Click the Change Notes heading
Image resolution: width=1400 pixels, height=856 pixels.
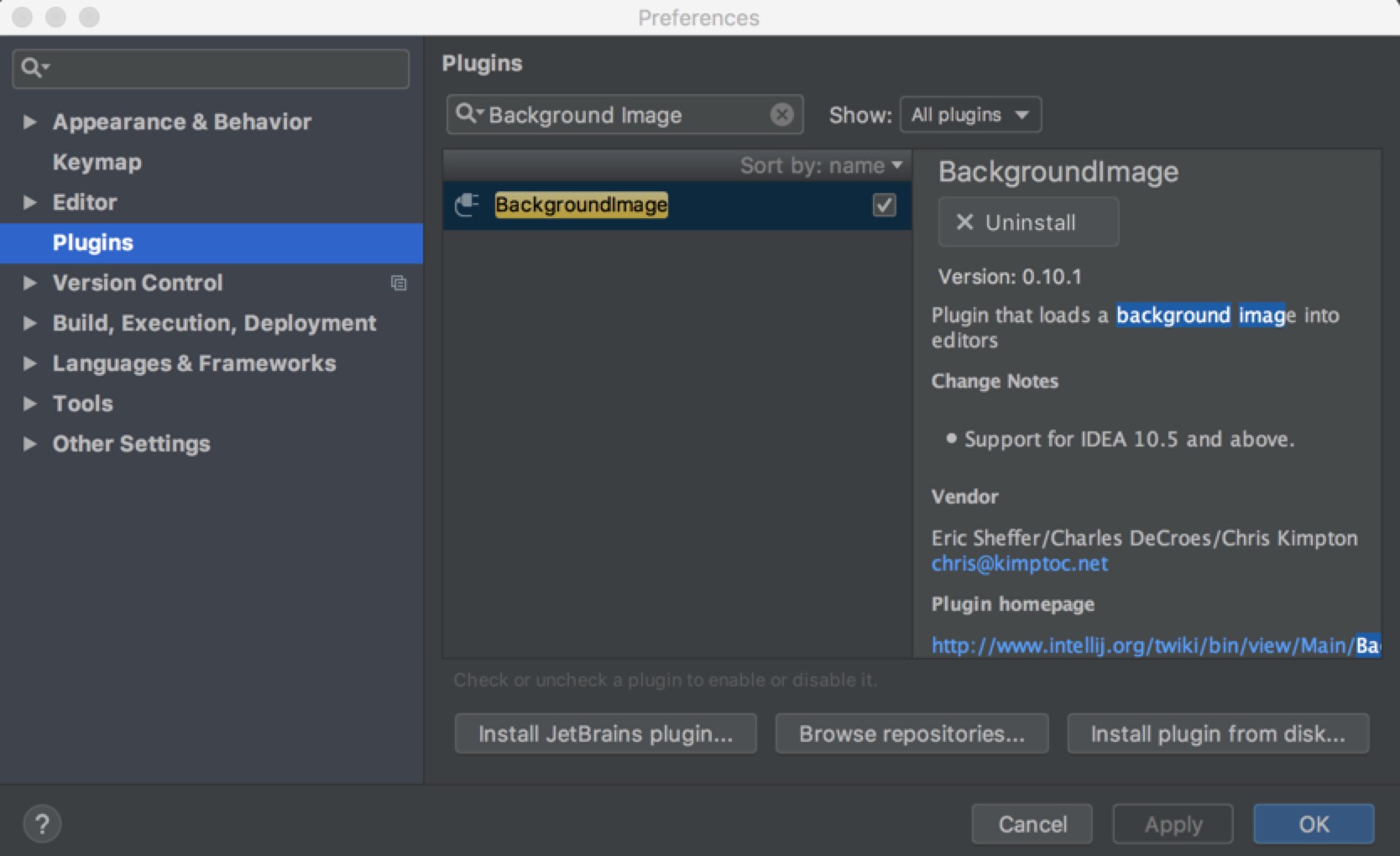pos(995,381)
